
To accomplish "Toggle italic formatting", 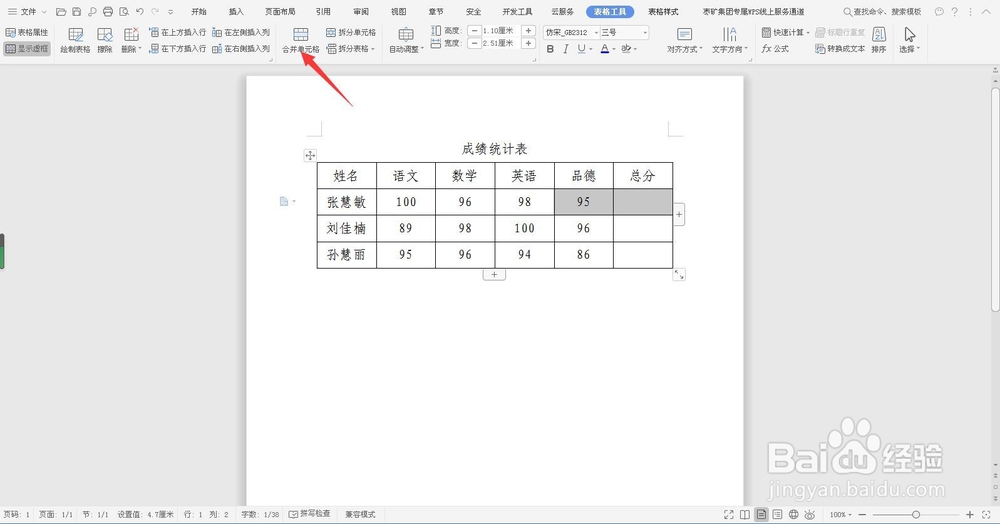I will 565,48.
